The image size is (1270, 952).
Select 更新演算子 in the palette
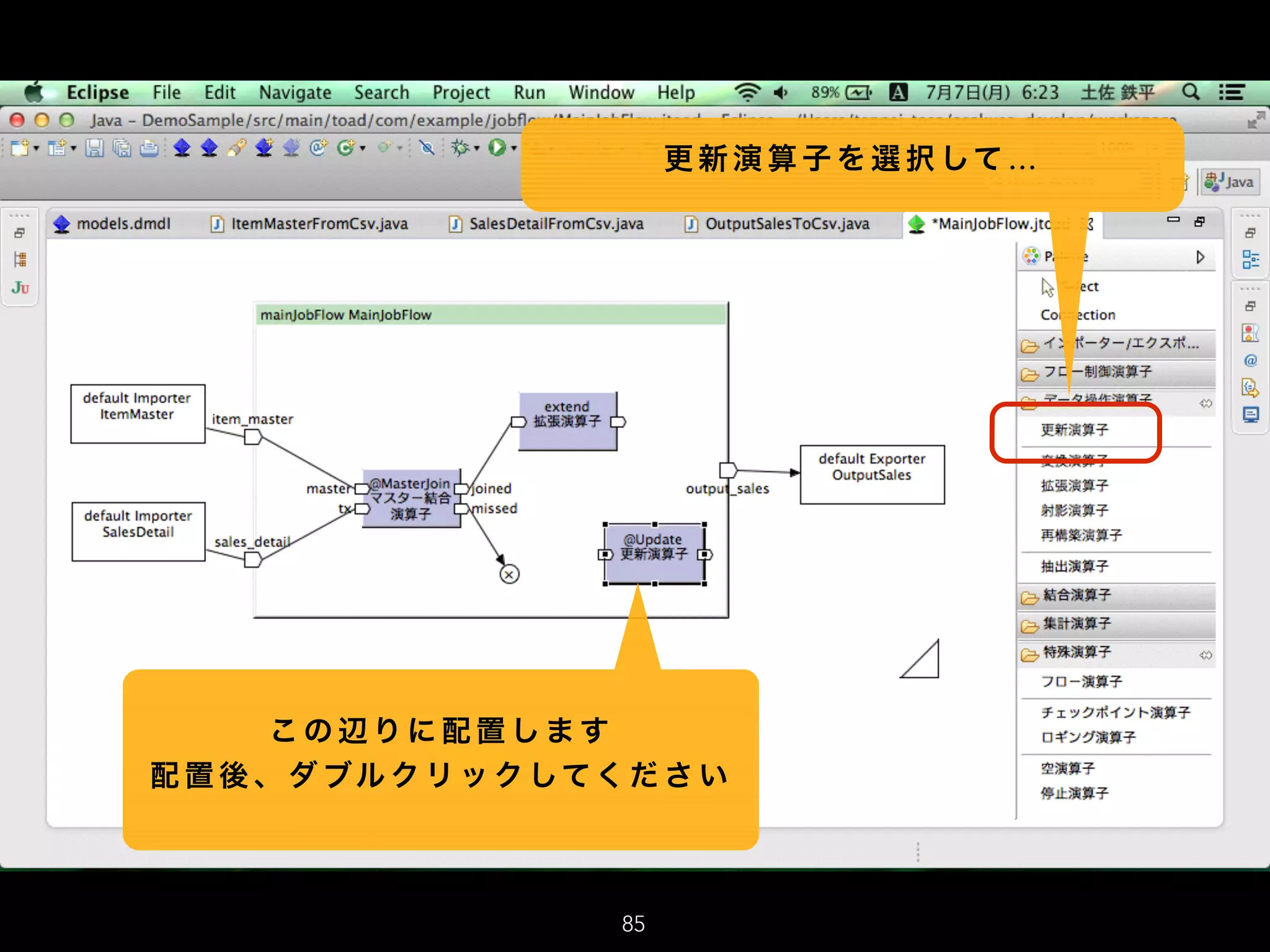1074,430
